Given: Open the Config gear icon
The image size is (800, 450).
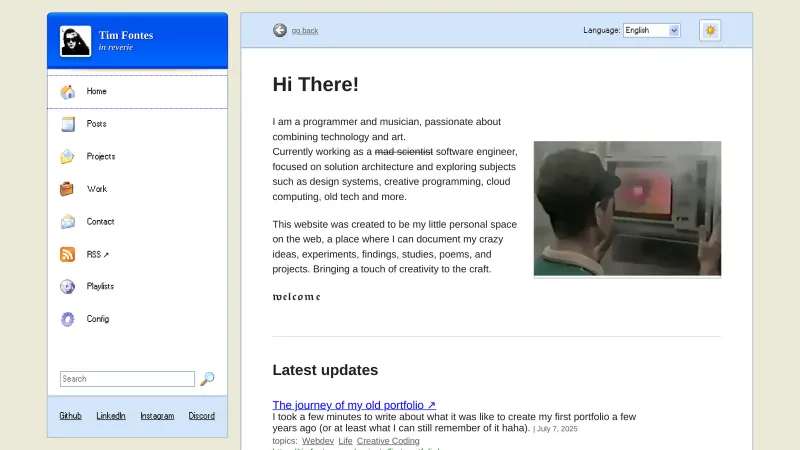Looking at the screenshot, I should coord(68,319).
